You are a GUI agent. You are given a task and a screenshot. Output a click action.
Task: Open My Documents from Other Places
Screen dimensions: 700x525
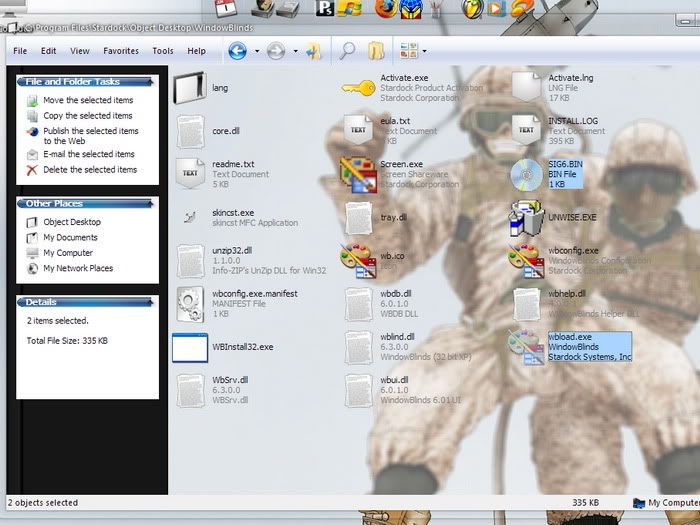click(x=70, y=238)
